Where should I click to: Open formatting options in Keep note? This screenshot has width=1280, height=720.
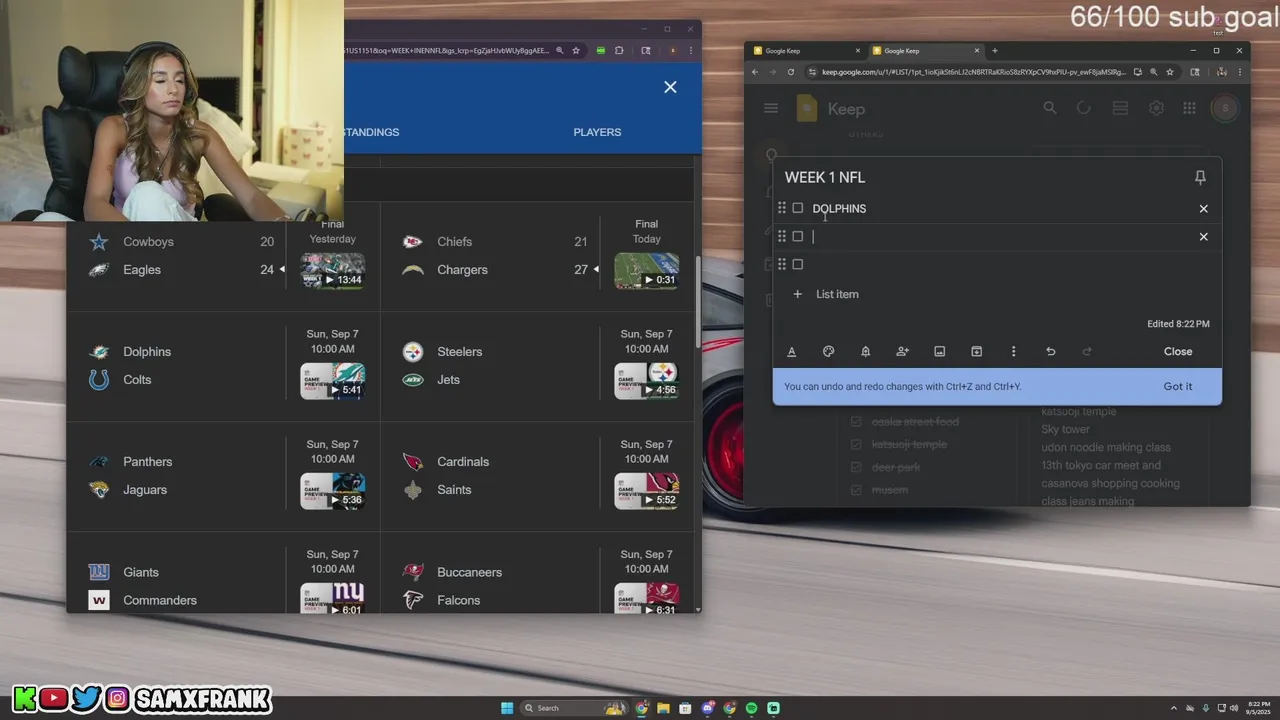pyautogui.click(x=792, y=351)
